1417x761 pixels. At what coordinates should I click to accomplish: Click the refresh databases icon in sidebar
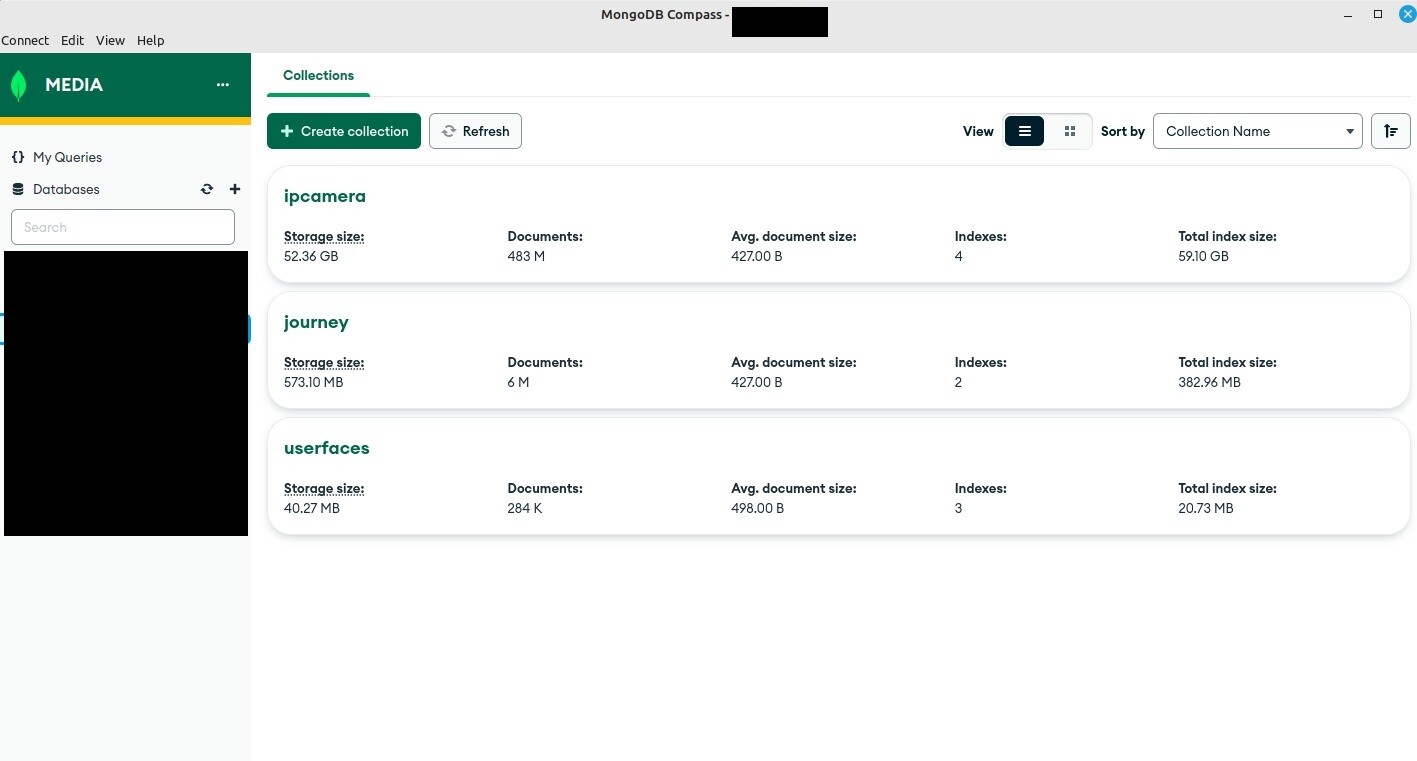coord(207,189)
